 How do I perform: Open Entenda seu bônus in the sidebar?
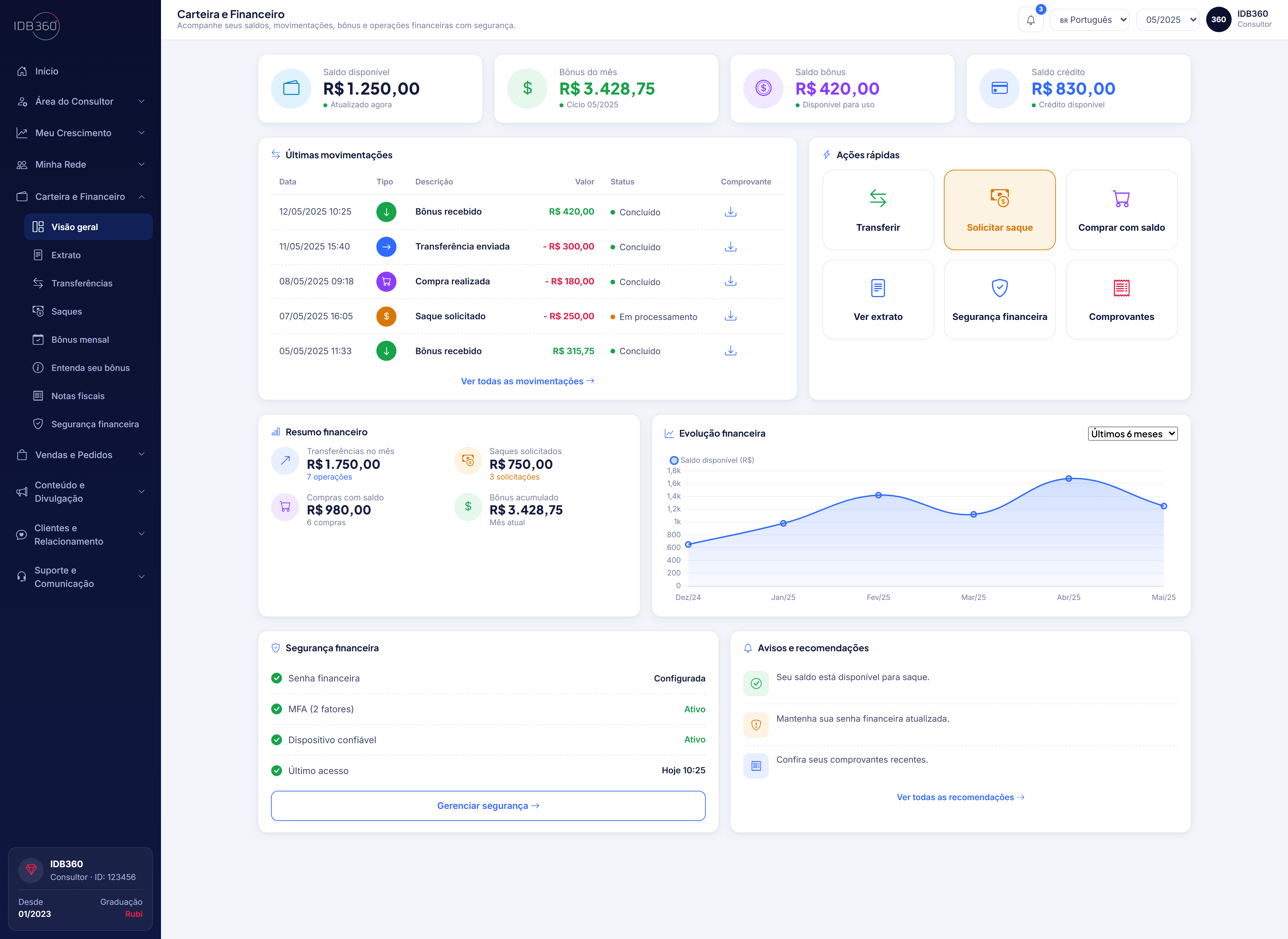point(88,368)
